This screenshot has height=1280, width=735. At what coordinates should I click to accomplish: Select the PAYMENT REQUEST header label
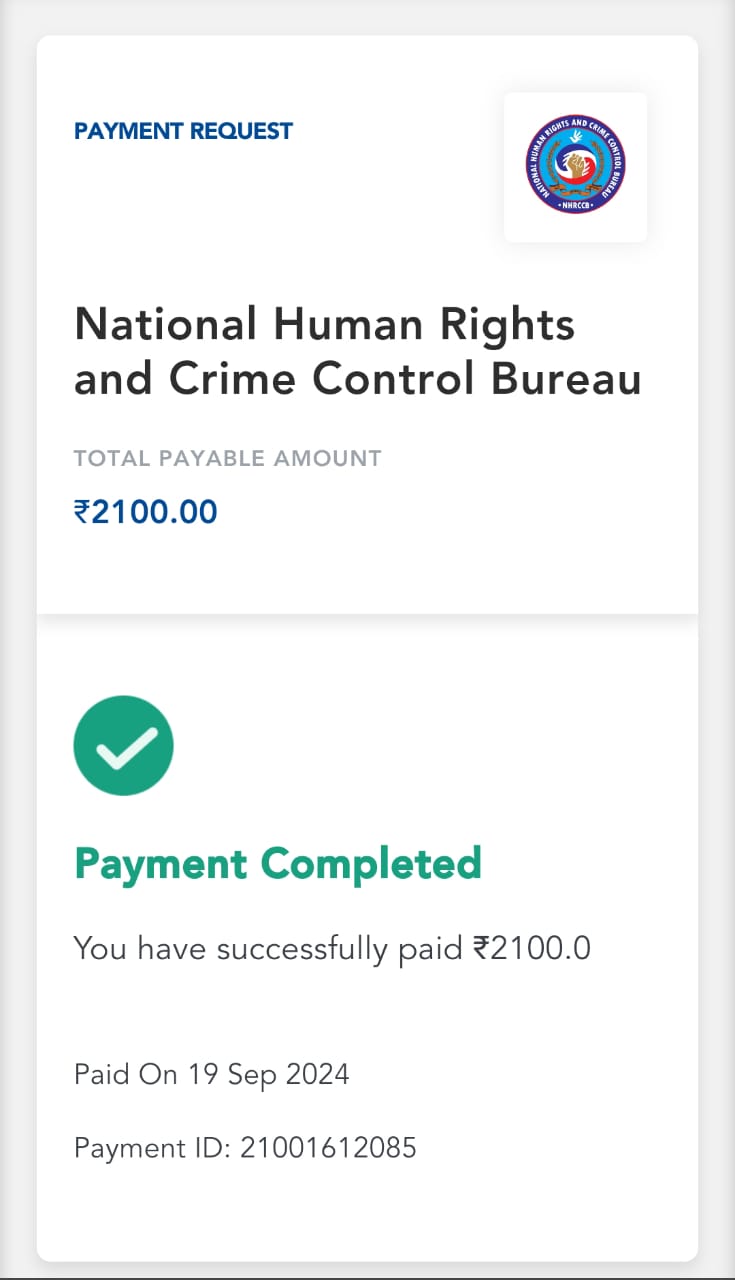click(183, 131)
